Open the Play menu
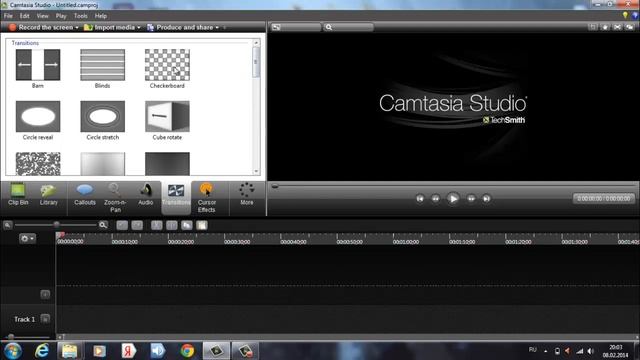The height and width of the screenshot is (360, 640). point(61,16)
